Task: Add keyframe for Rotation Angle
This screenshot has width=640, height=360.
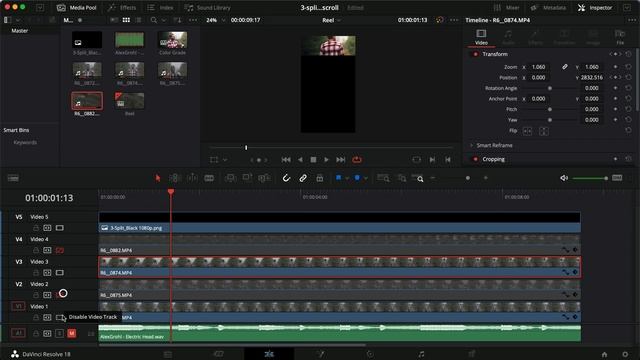Action: [616, 88]
